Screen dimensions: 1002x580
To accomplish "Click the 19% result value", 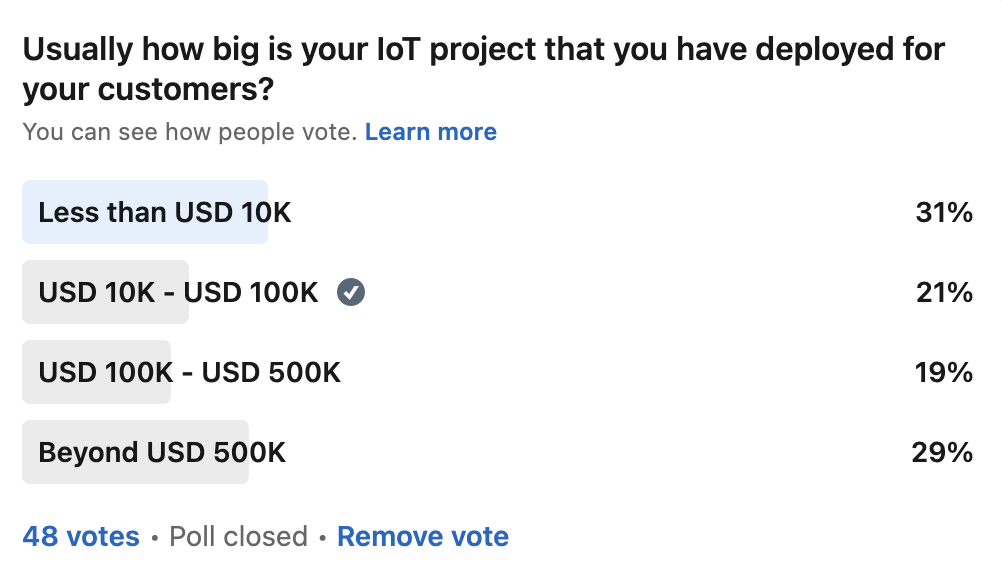I will pyautogui.click(x=943, y=372).
